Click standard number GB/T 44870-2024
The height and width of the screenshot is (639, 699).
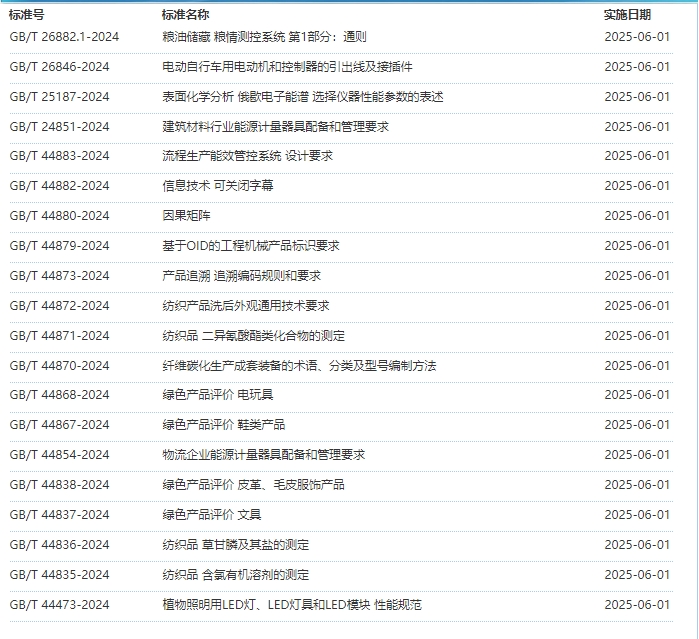coord(59,366)
